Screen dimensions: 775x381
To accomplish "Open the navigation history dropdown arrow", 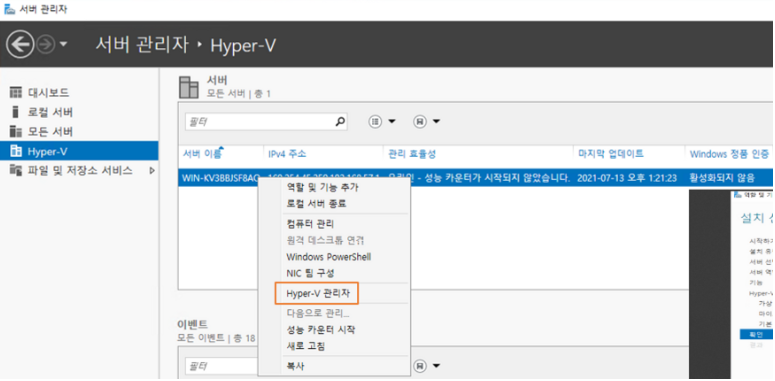I will point(63,44).
